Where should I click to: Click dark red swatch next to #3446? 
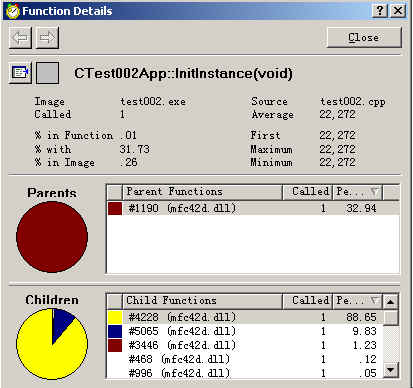(x=115, y=345)
